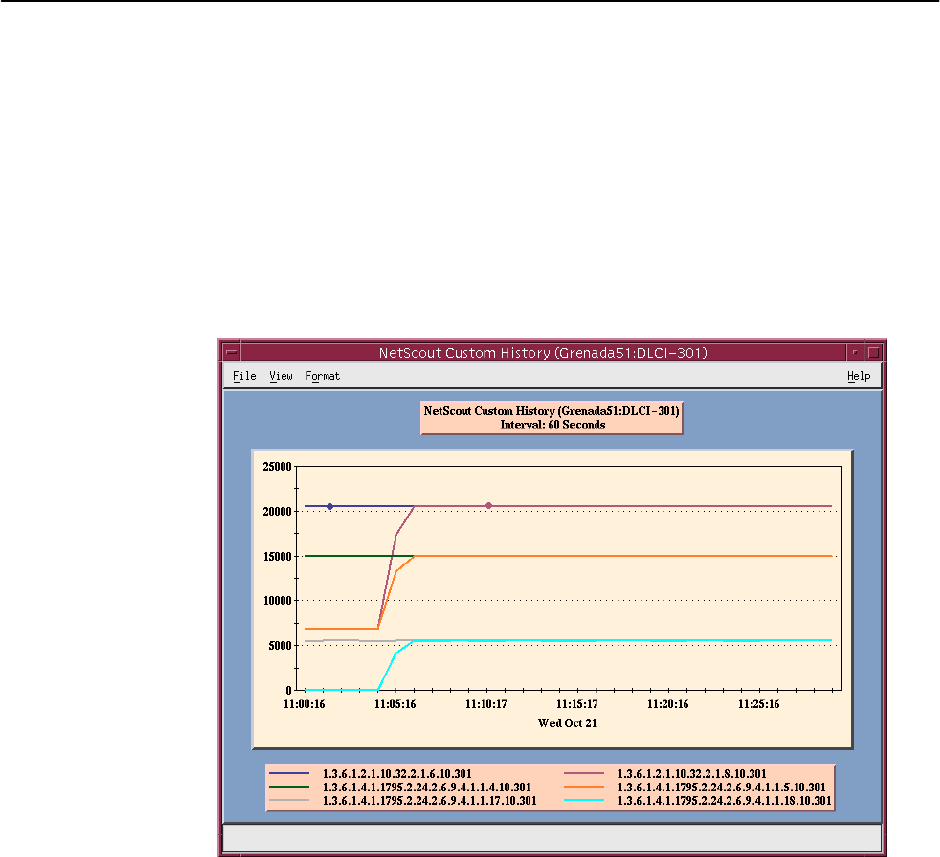Click the dark green legend line swatch
Image resolution: width=940 pixels, height=857 pixels.
290,788
